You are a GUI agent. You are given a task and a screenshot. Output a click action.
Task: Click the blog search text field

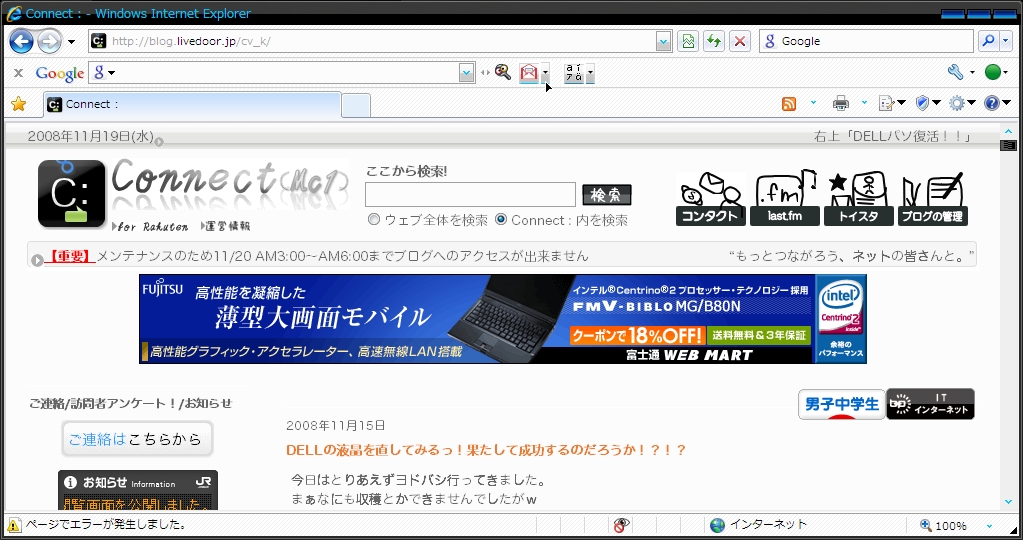click(470, 194)
